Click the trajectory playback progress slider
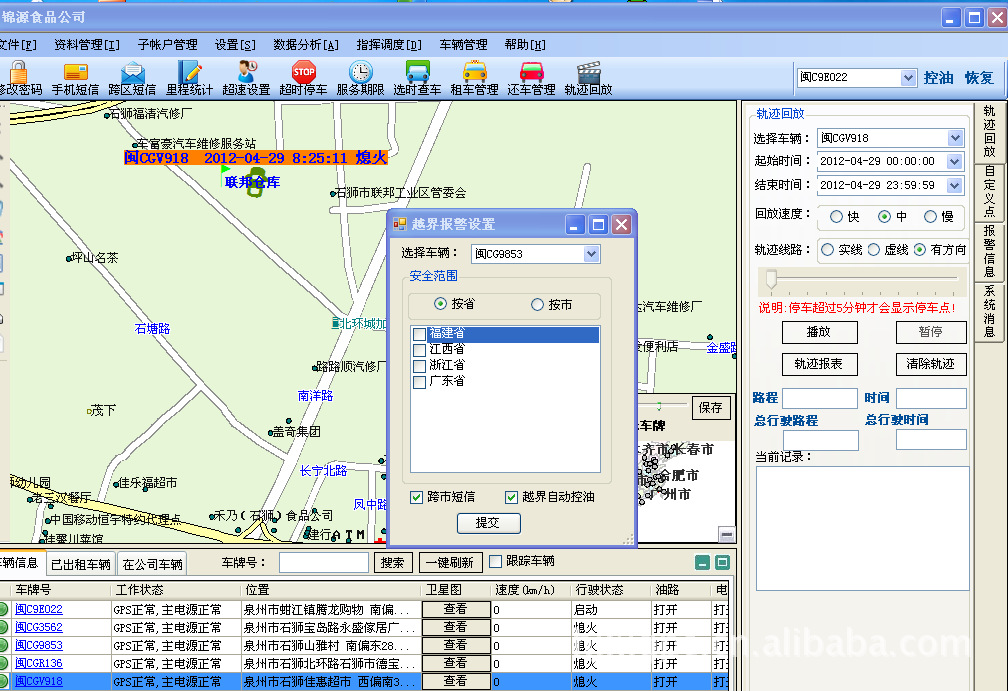The height and width of the screenshot is (691, 1008). pos(772,277)
